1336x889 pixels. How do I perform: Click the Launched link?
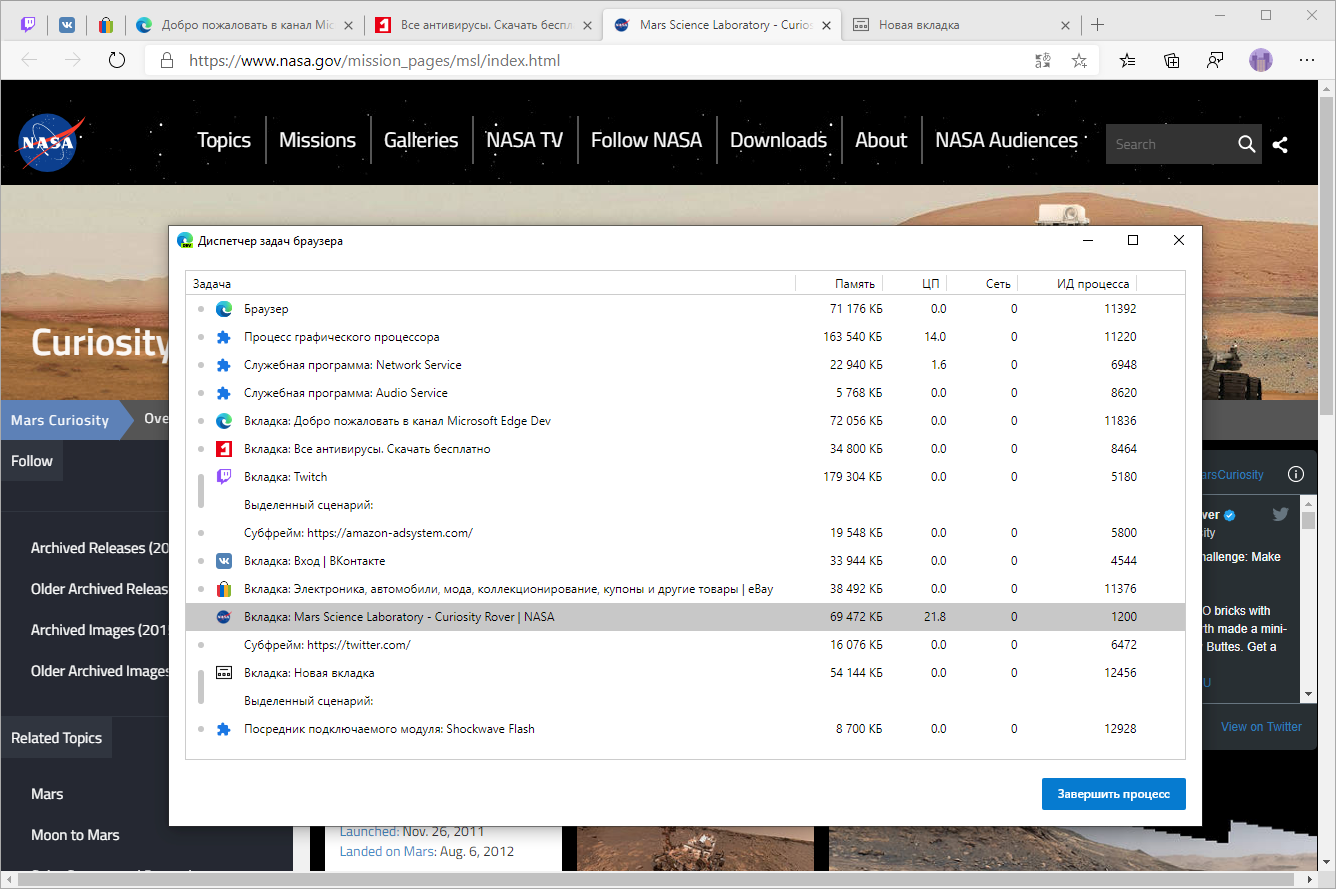[x=369, y=831]
